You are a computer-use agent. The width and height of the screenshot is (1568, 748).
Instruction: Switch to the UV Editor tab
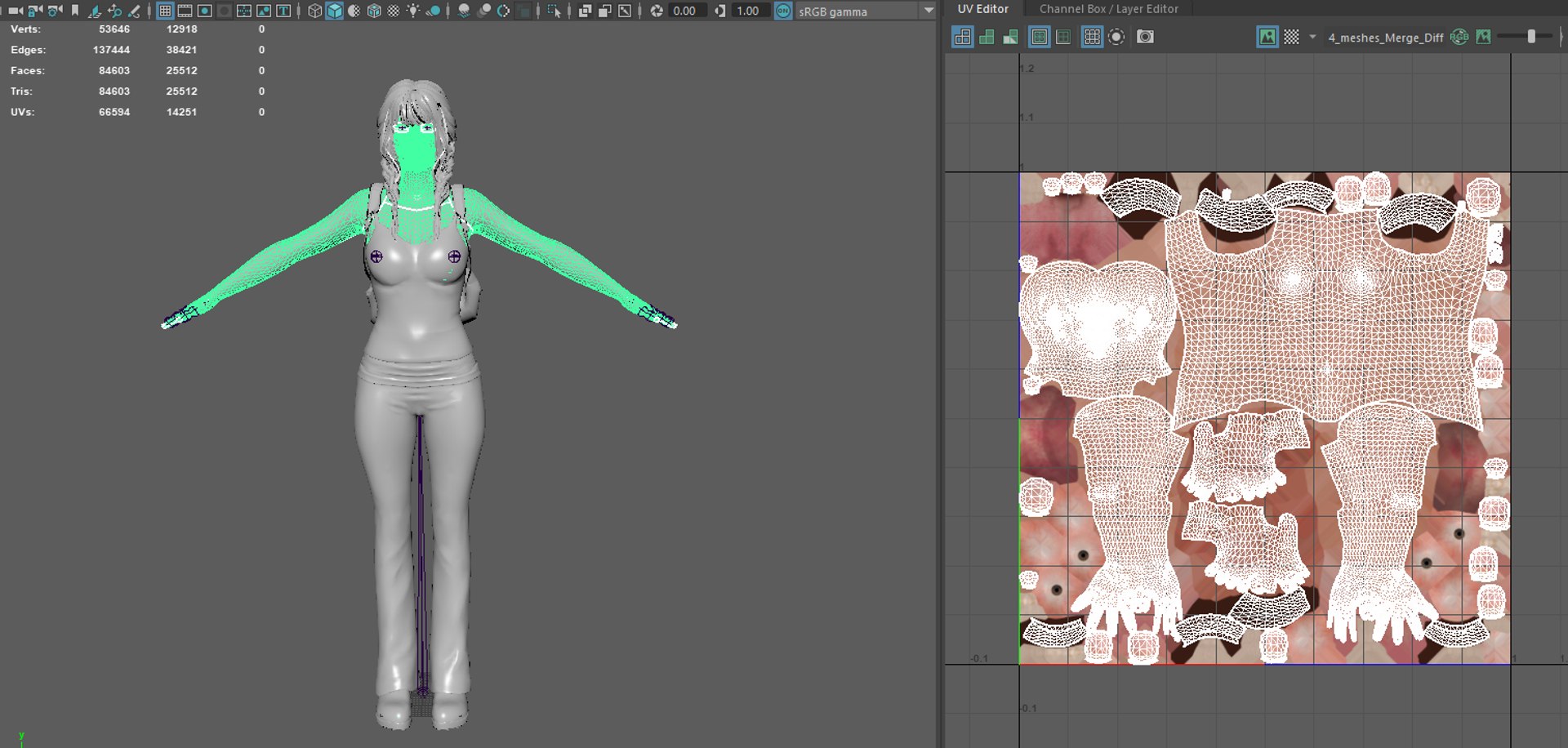(982, 9)
